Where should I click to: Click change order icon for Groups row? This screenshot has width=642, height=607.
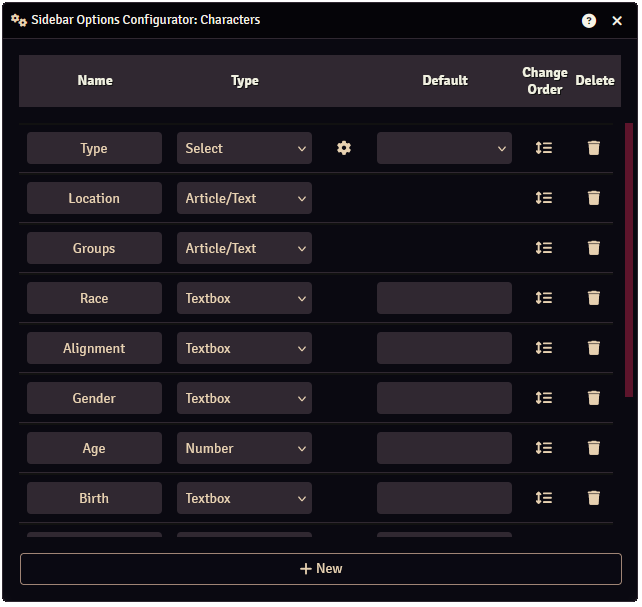543,248
